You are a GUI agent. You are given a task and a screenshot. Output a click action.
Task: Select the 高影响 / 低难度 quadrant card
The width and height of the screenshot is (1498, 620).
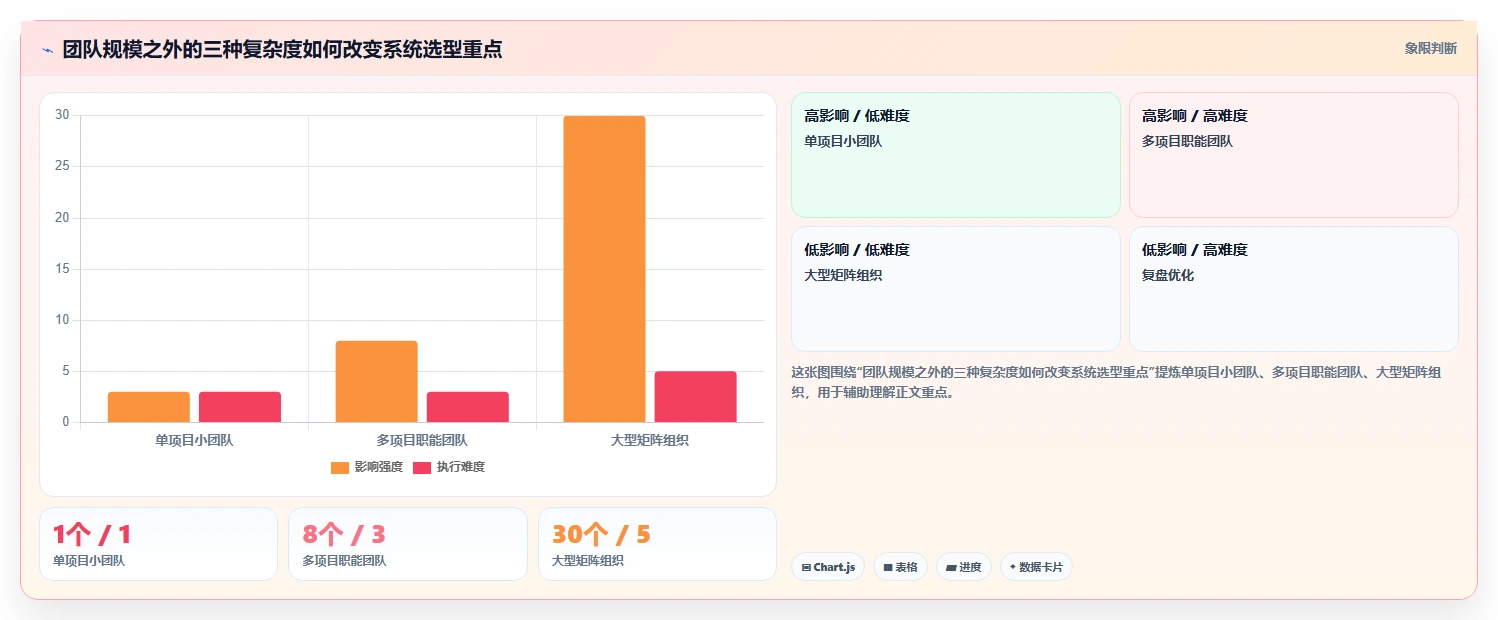[x=955, y=155]
